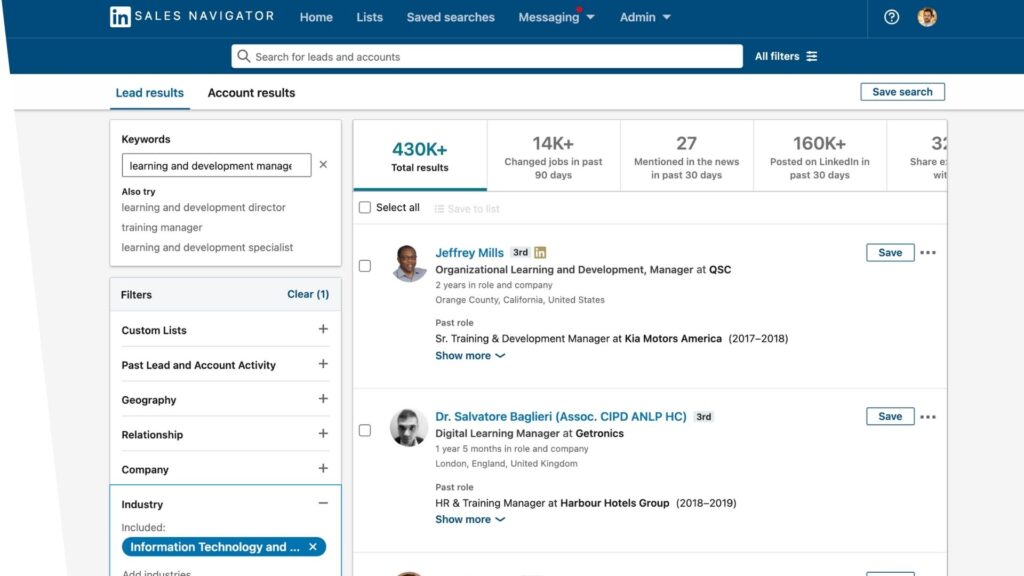Go to Home in the navigation bar
Viewport: 1024px width, 576px height.
point(316,17)
